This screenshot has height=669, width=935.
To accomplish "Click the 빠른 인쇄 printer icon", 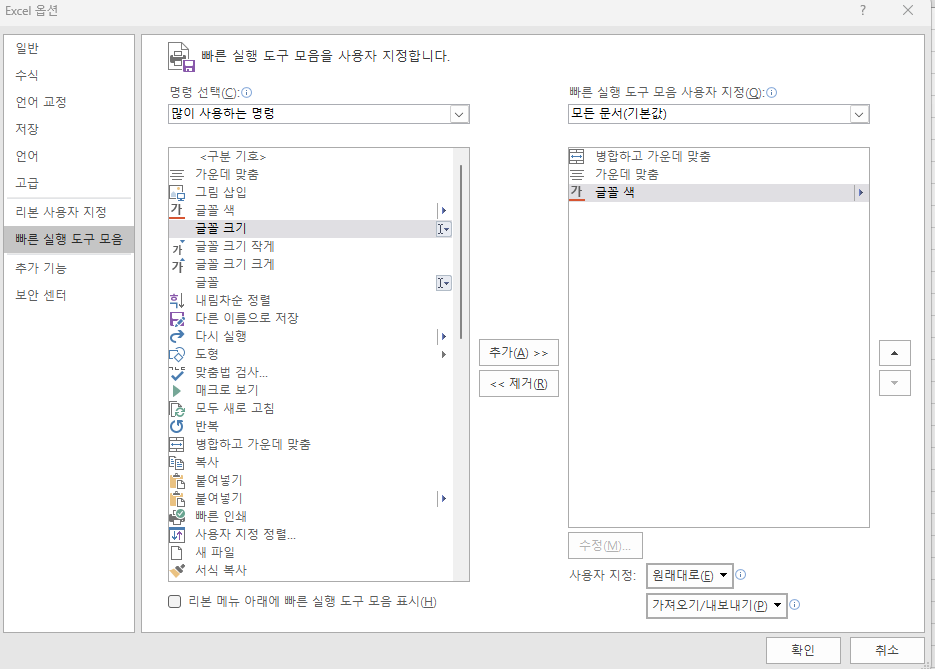I will [x=177, y=516].
